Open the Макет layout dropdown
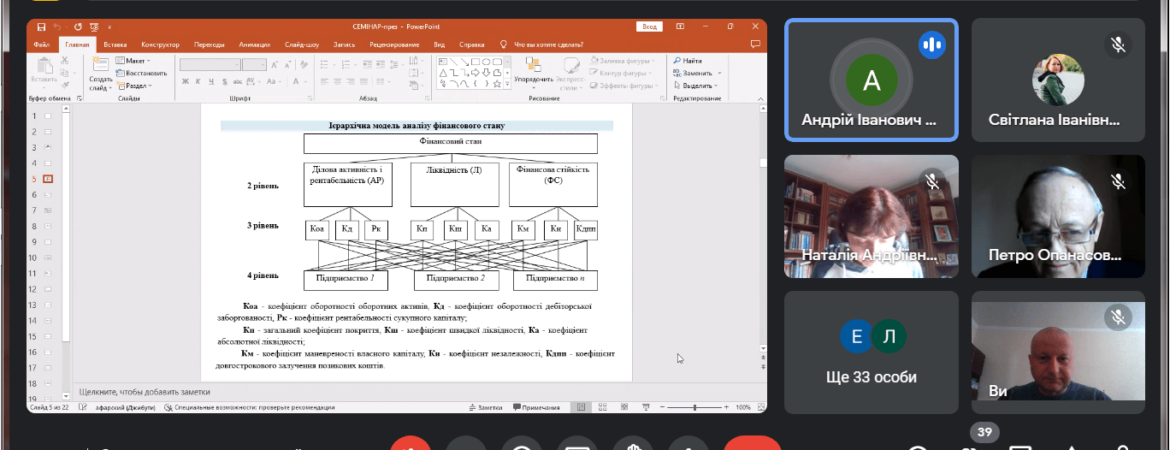This screenshot has width=1170, height=450. tap(133, 60)
